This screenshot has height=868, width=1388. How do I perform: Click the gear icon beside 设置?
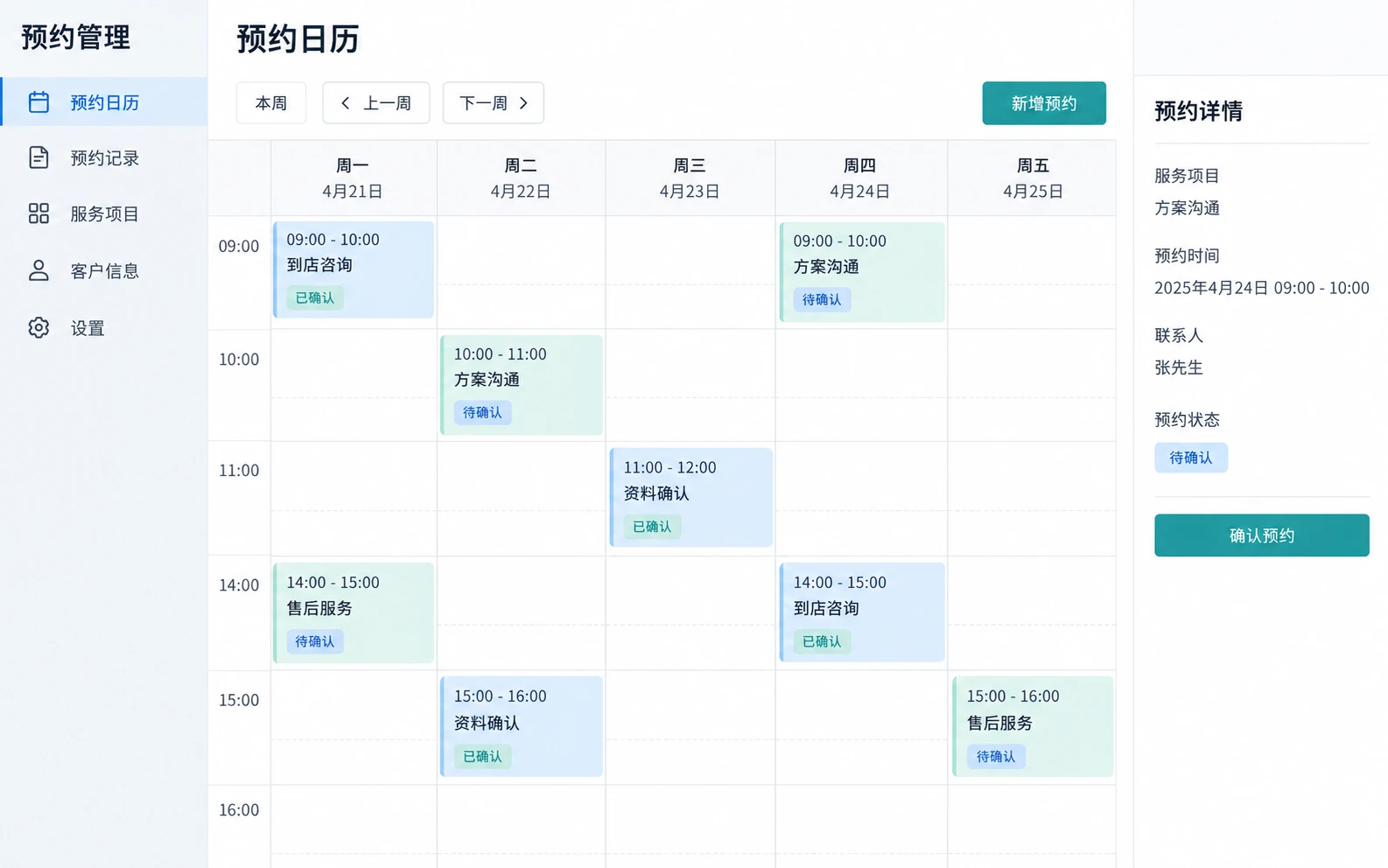pos(39,328)
